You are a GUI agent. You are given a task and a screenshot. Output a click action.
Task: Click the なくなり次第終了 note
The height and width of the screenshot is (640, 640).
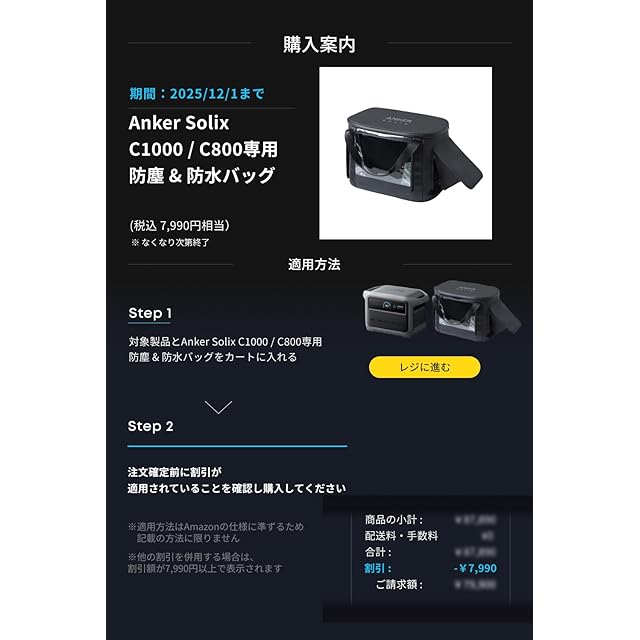tap(170, 242)
